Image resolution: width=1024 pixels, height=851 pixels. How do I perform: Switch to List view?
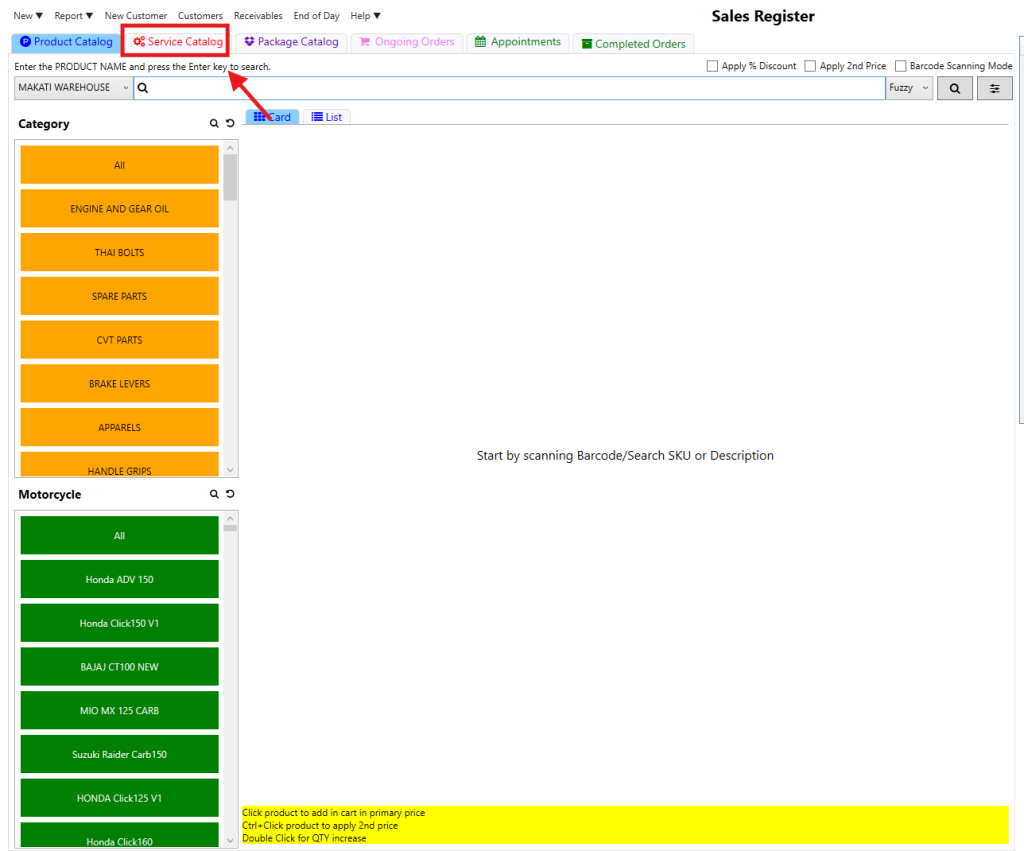[326, 117]
